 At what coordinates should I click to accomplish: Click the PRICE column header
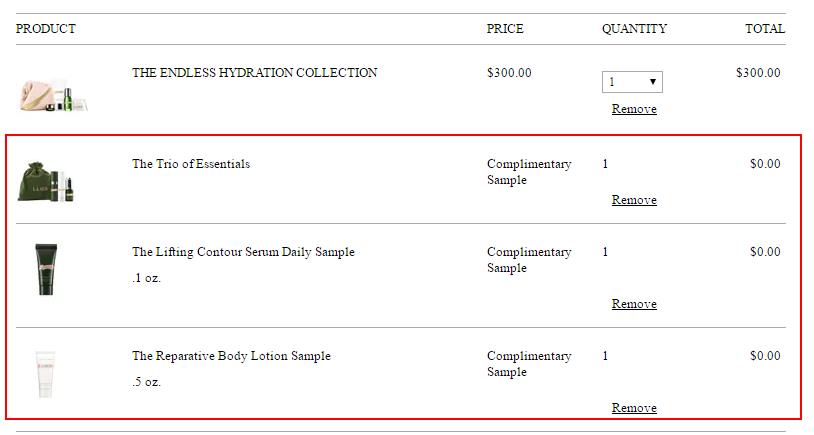point(505,29)
